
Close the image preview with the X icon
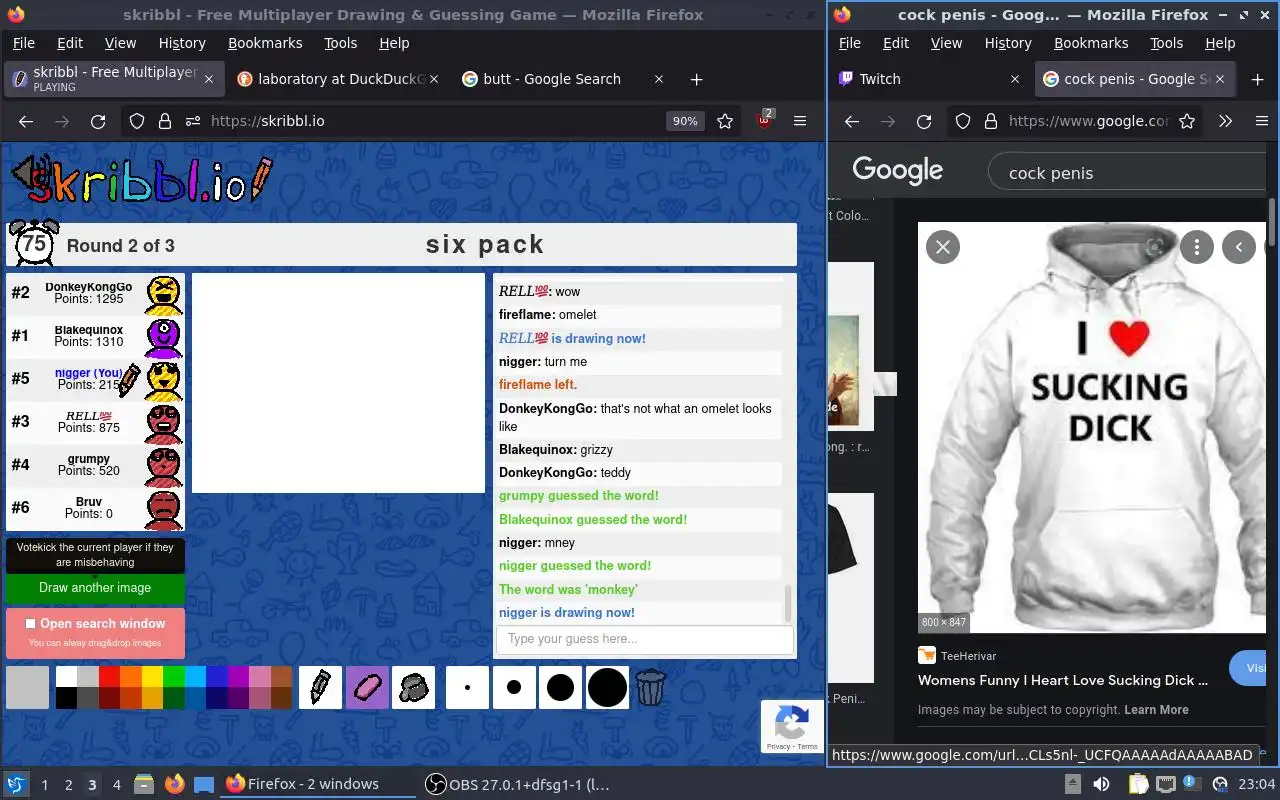[x=942, y=247]
